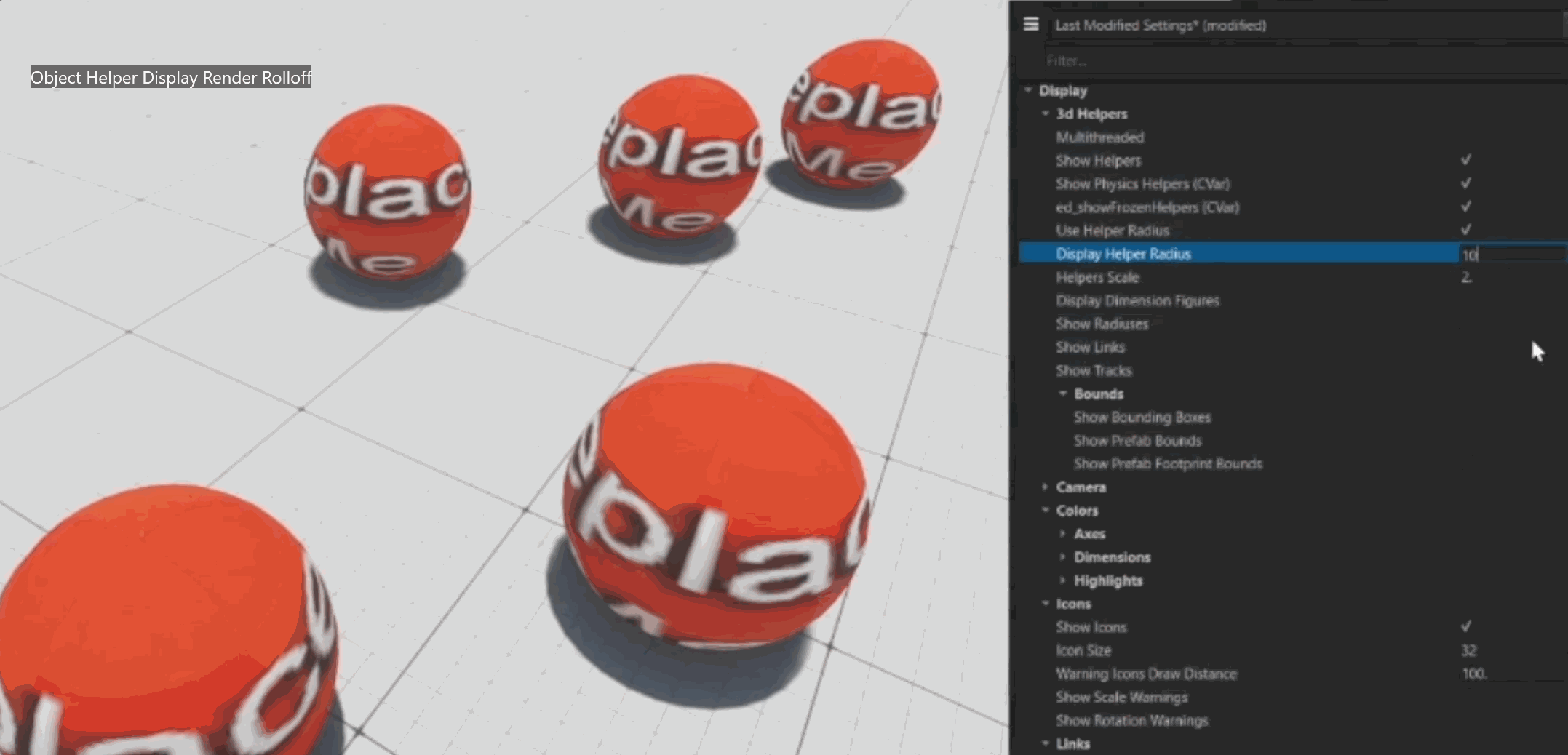The image size is (1568, 755).
Task: Uncheck the Show Helpers checkbox
Action: (1466, 160)
